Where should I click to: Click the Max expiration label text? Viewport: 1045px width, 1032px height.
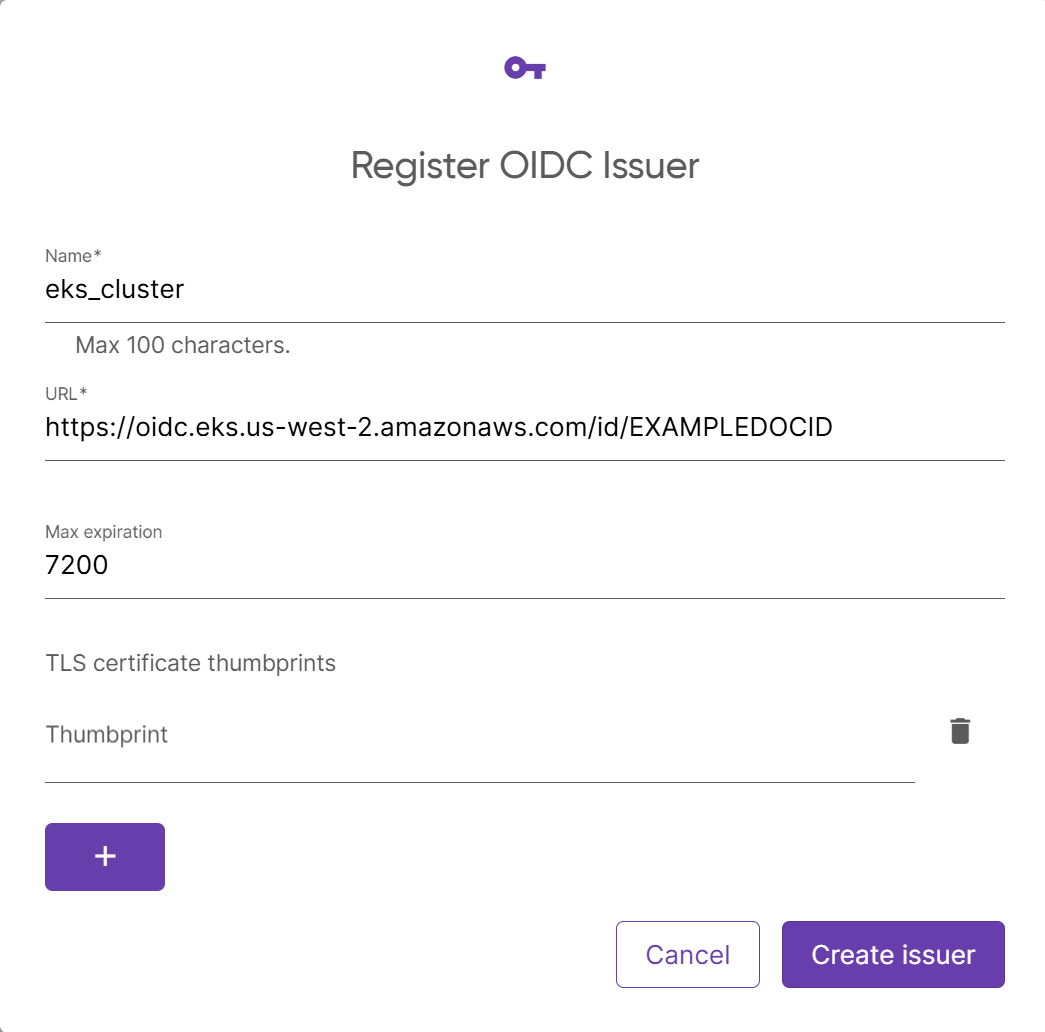tap(103, 532)
